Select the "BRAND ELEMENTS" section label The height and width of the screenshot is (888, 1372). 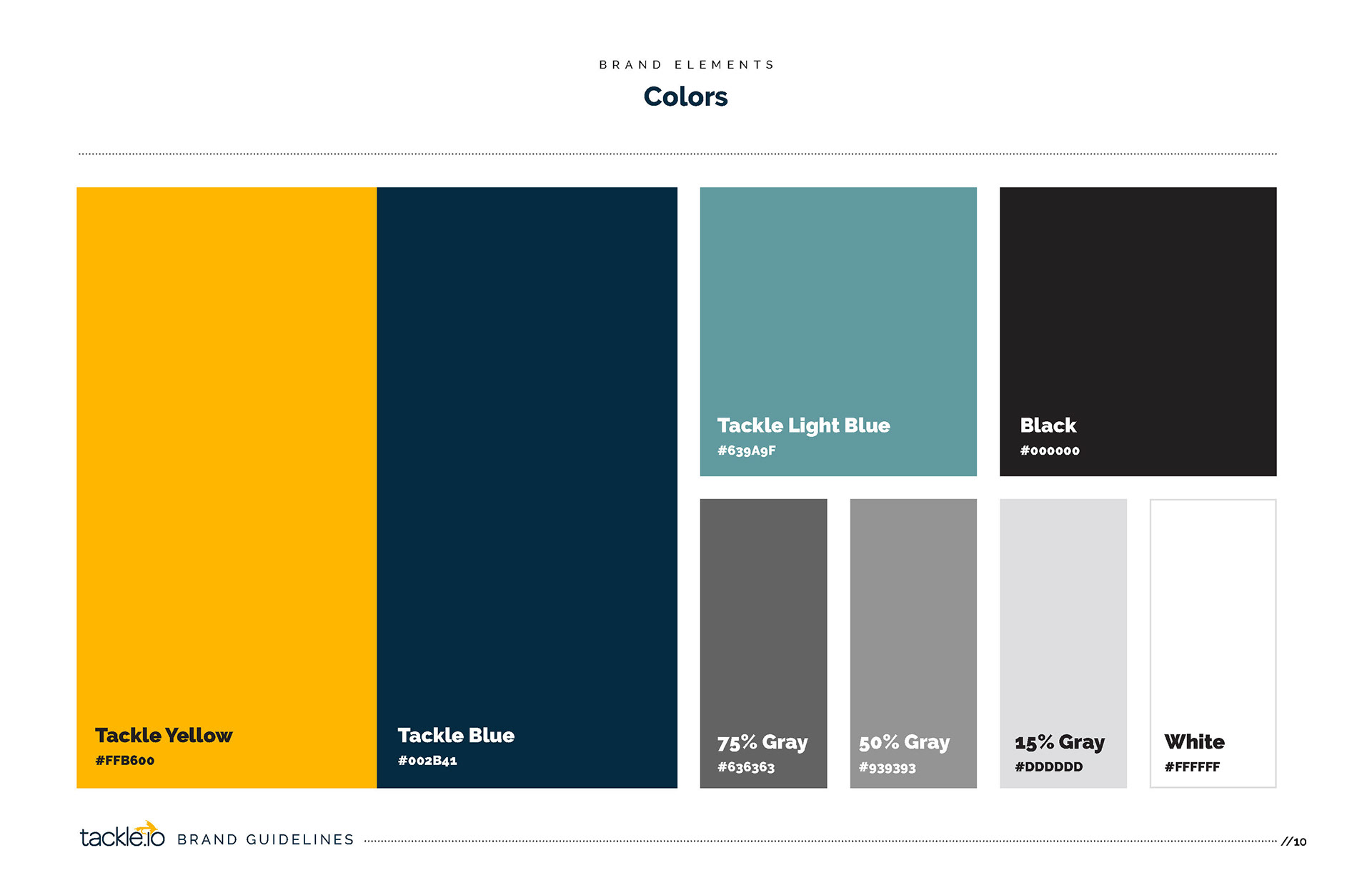pos(686,65)
